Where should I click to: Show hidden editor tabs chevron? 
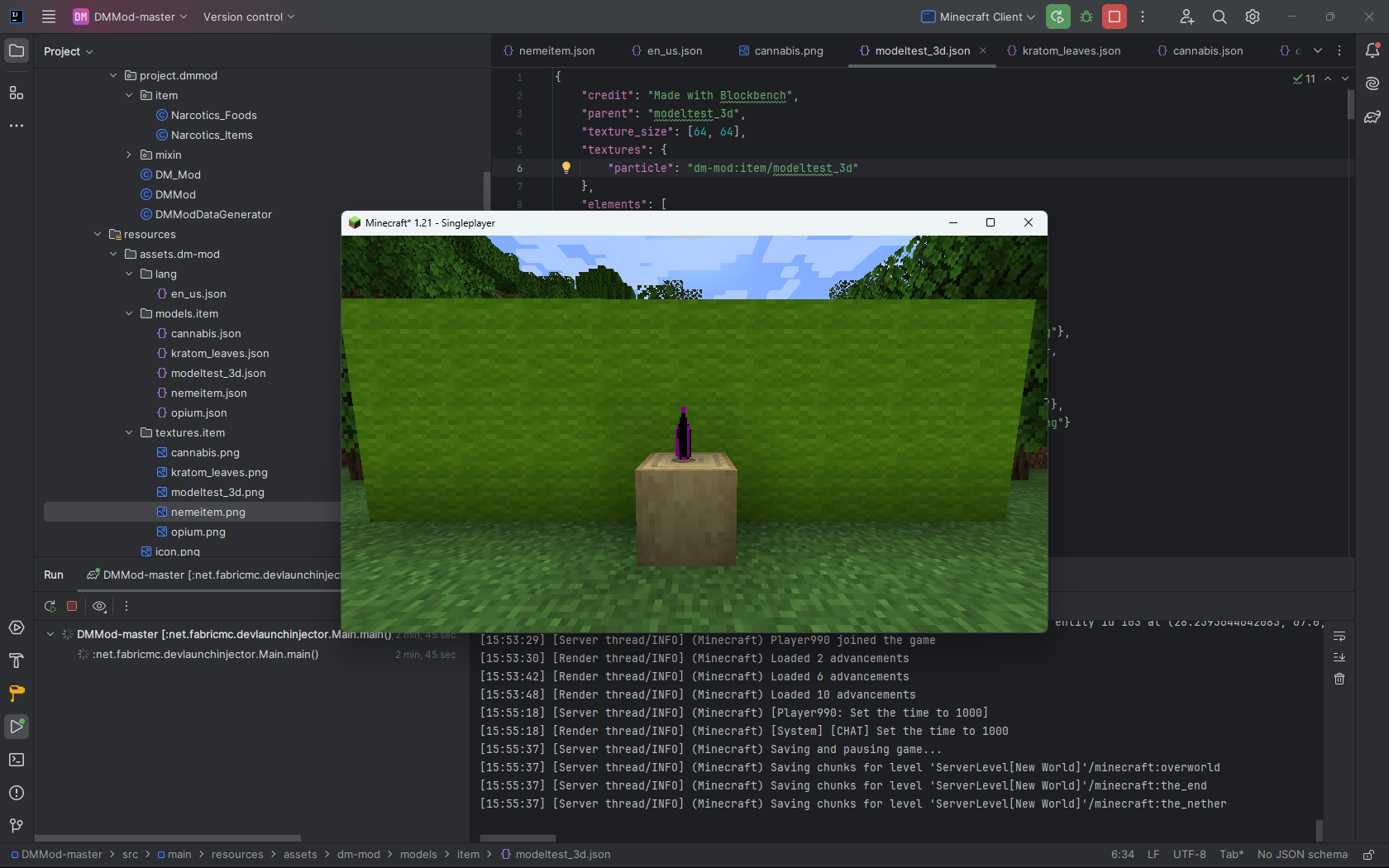[x=1318, y=50]
